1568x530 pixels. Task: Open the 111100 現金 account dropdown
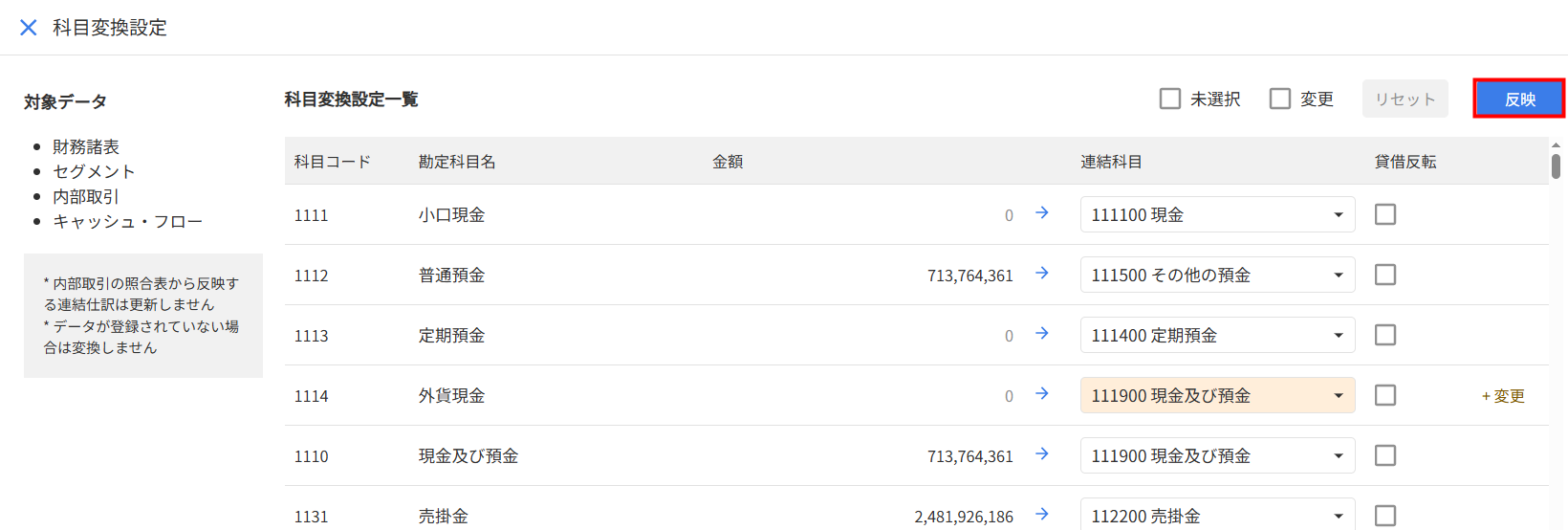click(x=1217, y=214)
